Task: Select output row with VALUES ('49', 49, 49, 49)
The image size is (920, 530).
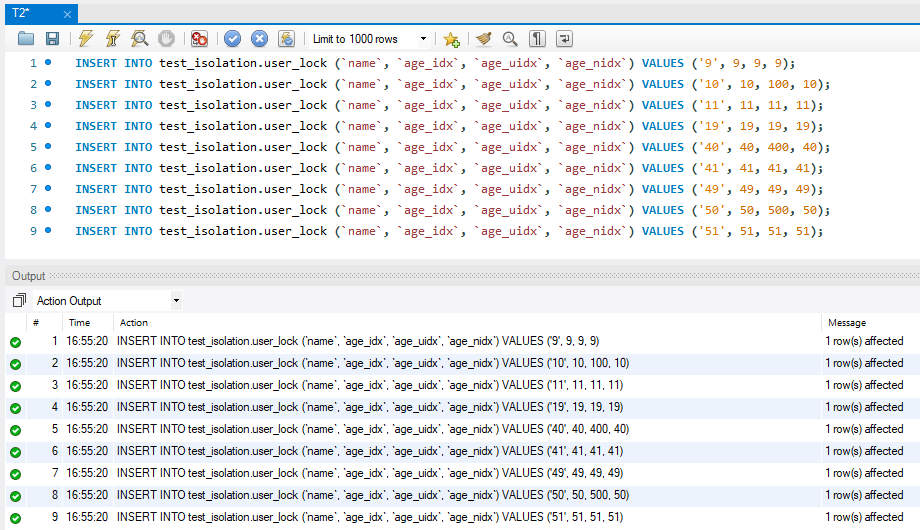Action: (462, 473)
